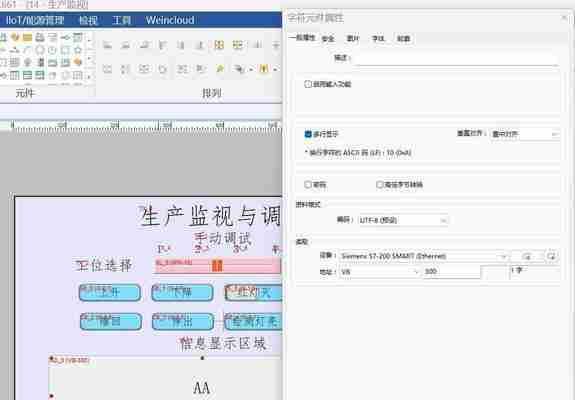The height and width of the screenshot is (400, 575).
Task: Click the 生产监视与调 title text on canvas
Action: 210,216
